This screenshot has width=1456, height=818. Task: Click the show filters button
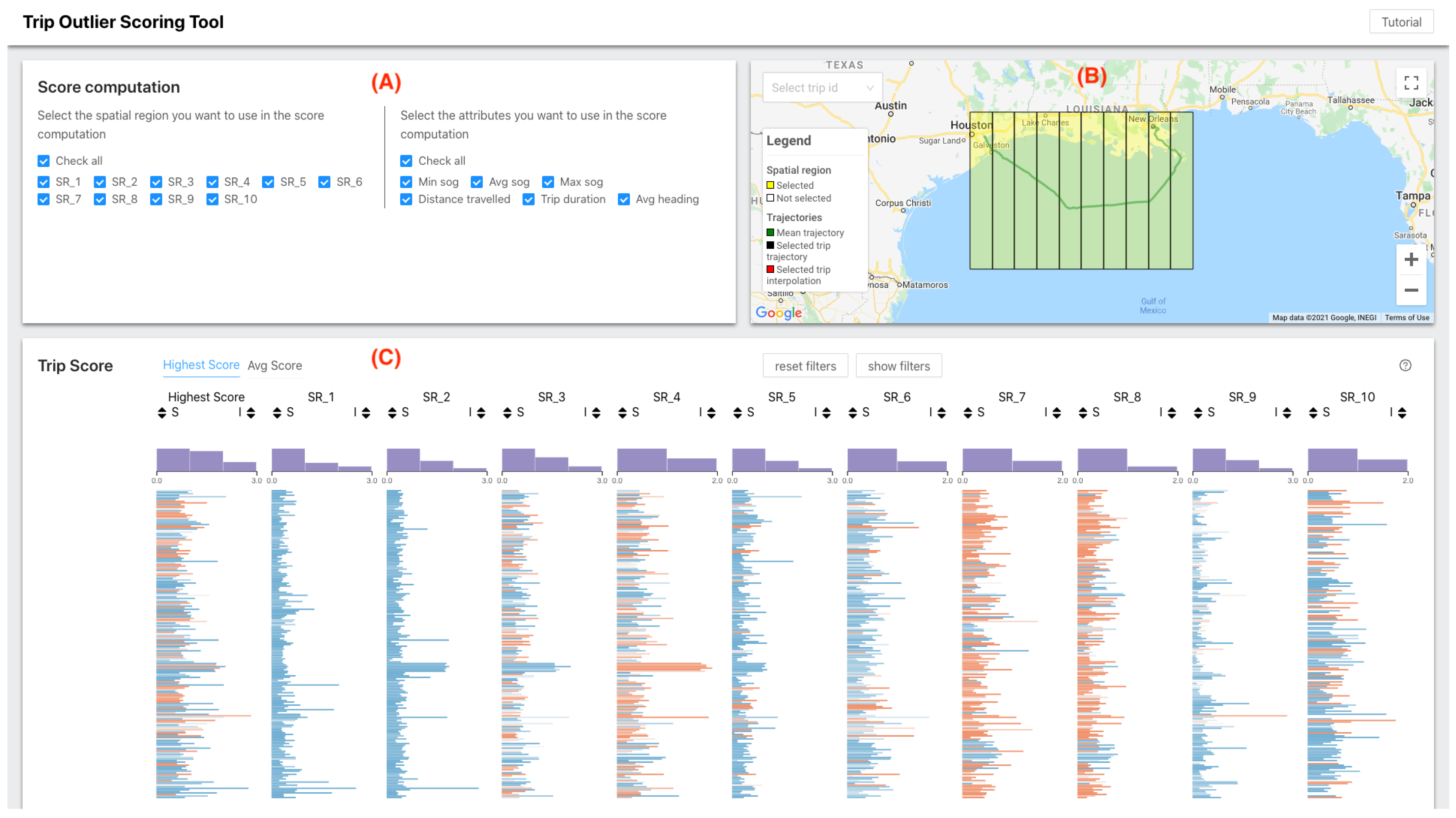point(898,366)
